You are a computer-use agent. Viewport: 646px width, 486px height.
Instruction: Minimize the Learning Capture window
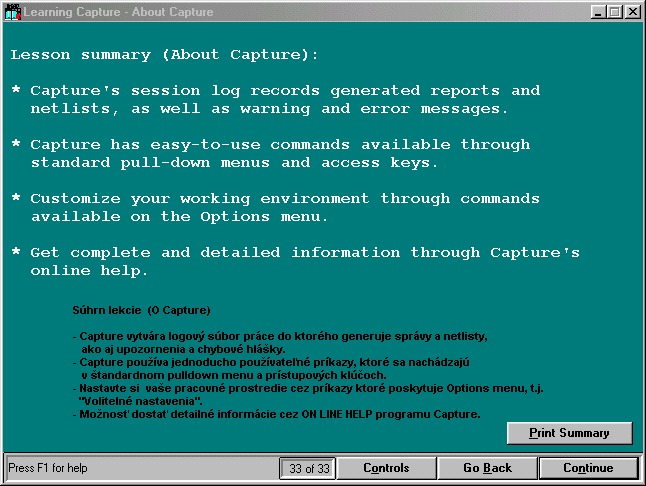point(599,11)
